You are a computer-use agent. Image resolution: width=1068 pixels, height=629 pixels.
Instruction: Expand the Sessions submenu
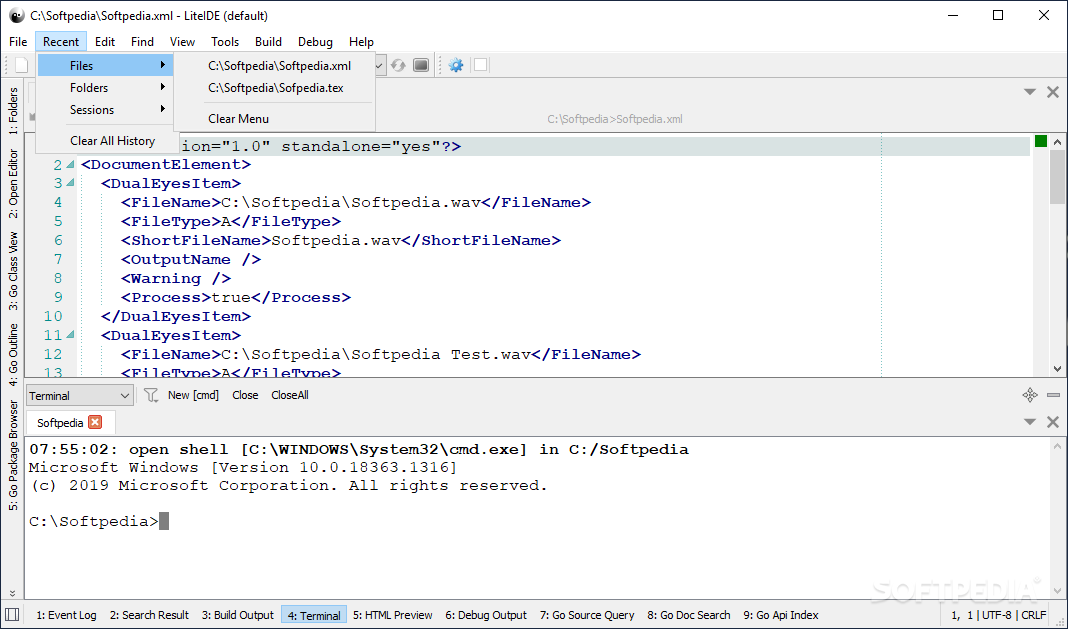[x=105, y=110]
